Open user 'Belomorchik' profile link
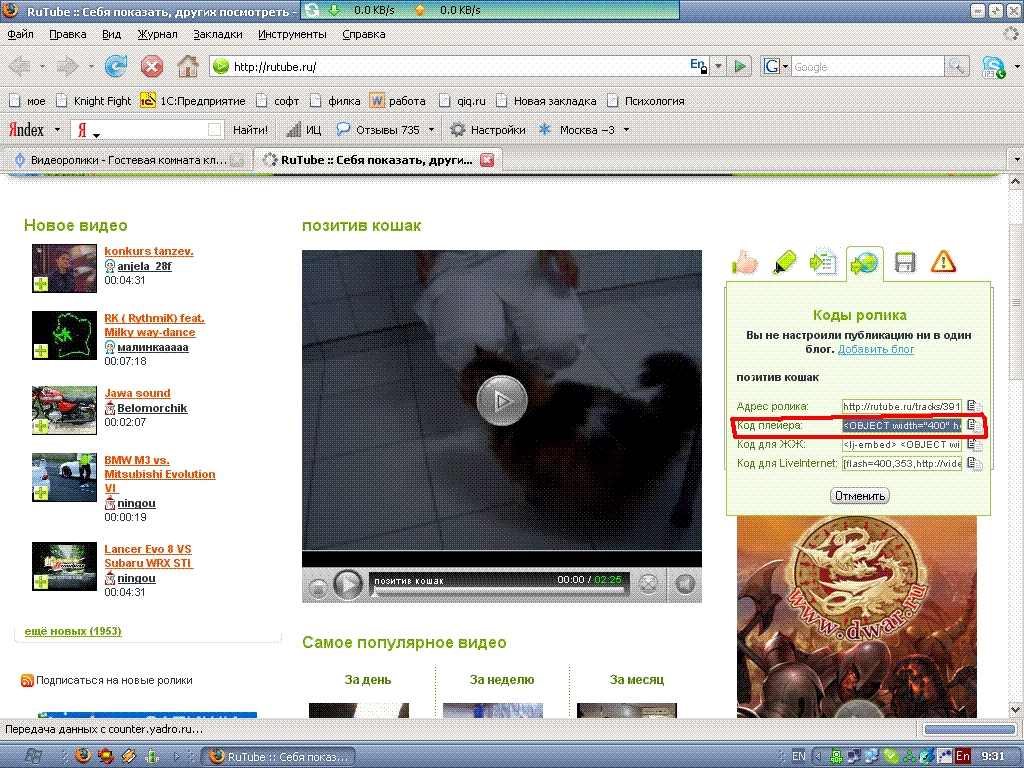Image resolution: width=1024 pixels, height=768 pixels. coord(152,408)
